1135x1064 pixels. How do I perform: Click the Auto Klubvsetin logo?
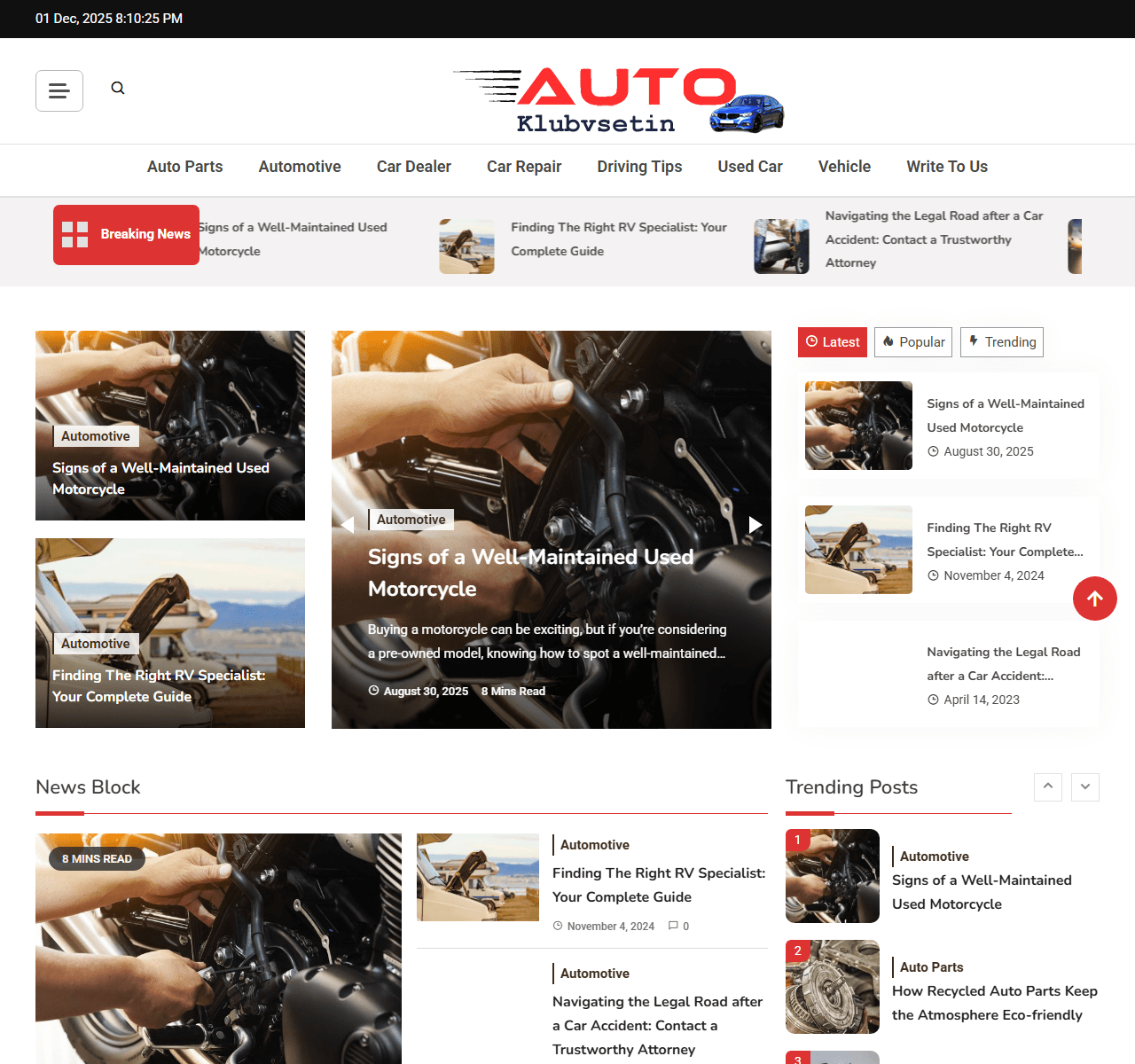coord(618,100)
